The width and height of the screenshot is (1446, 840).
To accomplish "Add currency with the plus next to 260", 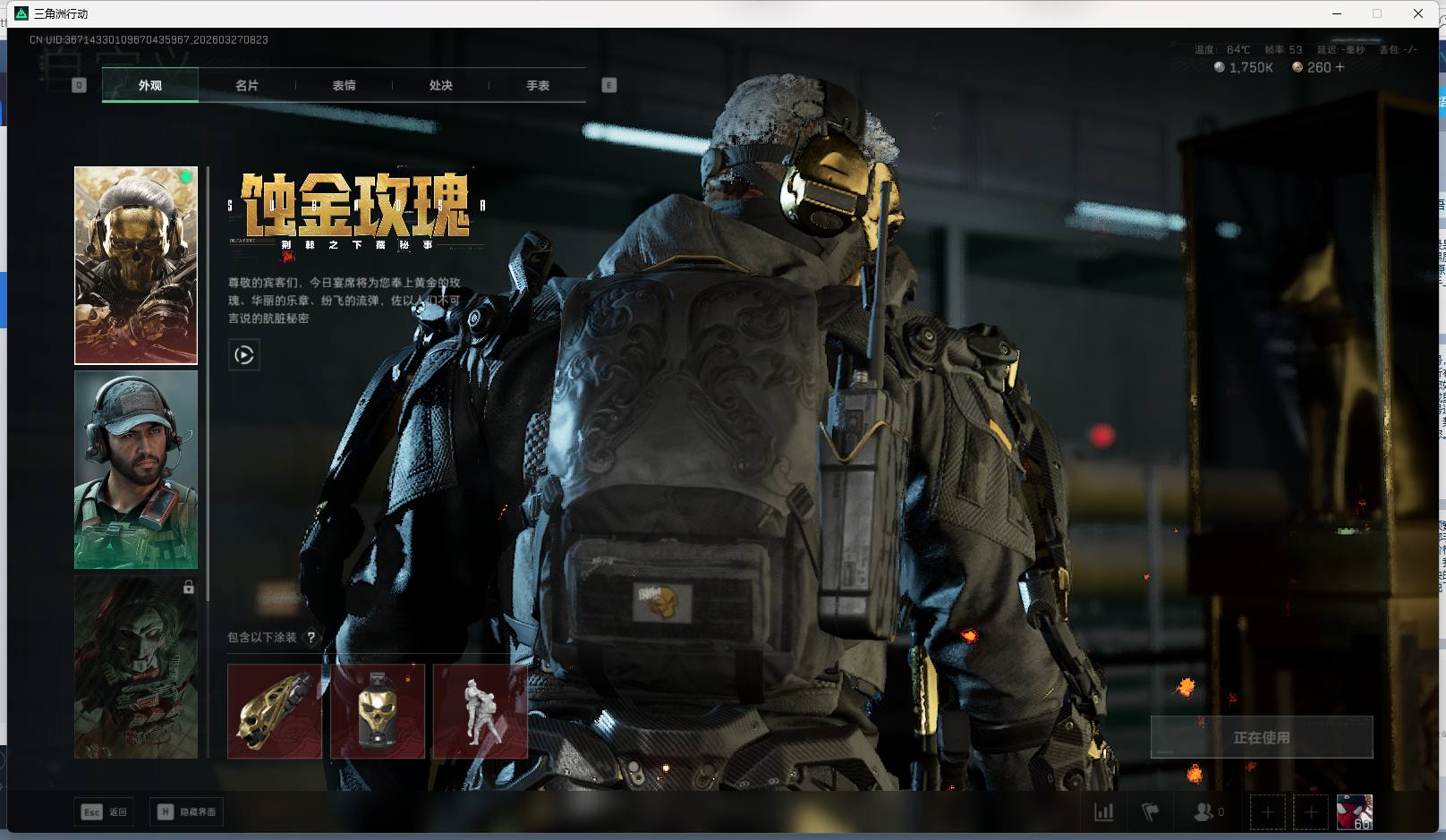I will coord(1340,67).
